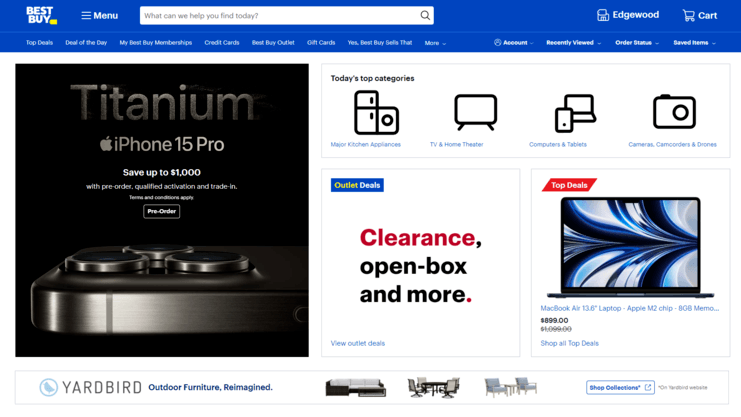This screenshot has height=417, width=741.
Task: Open the hamburger Menu
Action: (x=99, y=16)
